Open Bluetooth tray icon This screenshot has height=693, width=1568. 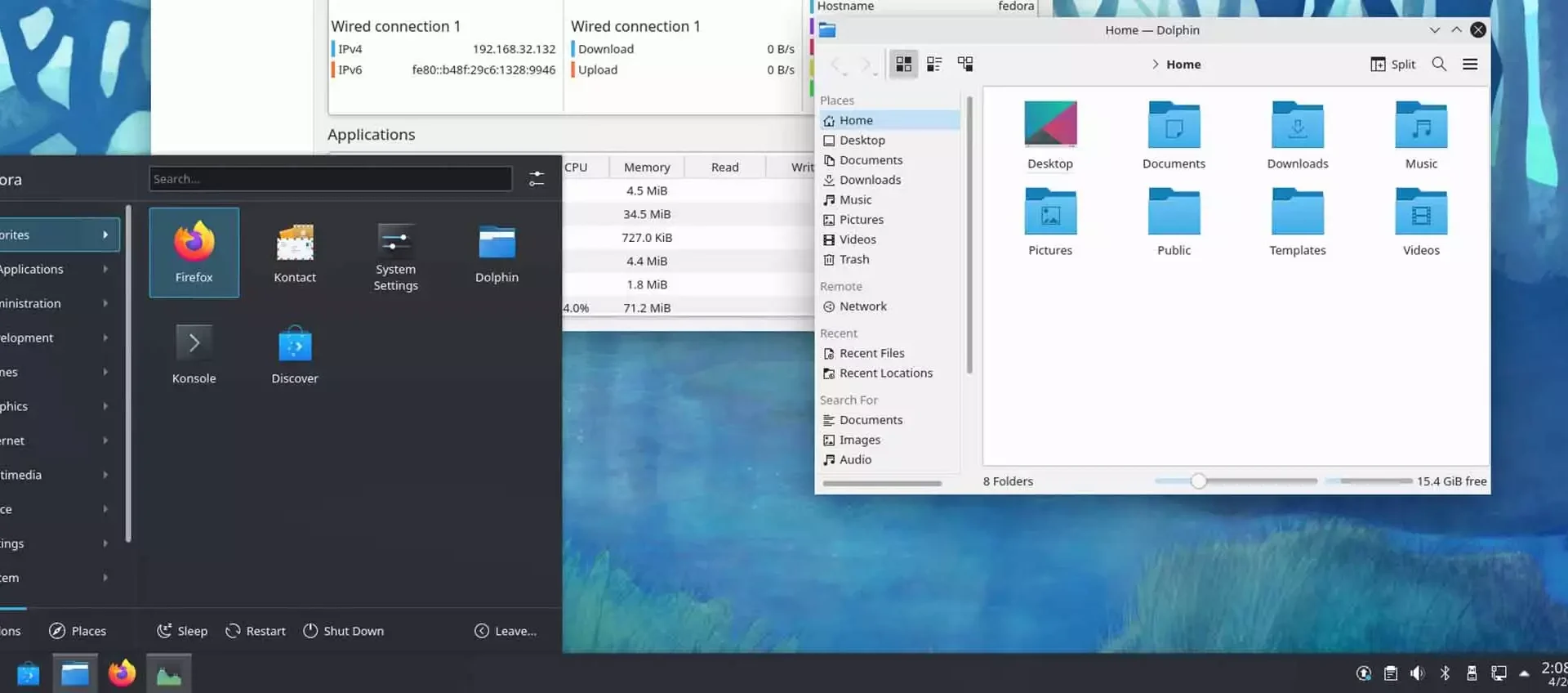(x=1444, y=673)
